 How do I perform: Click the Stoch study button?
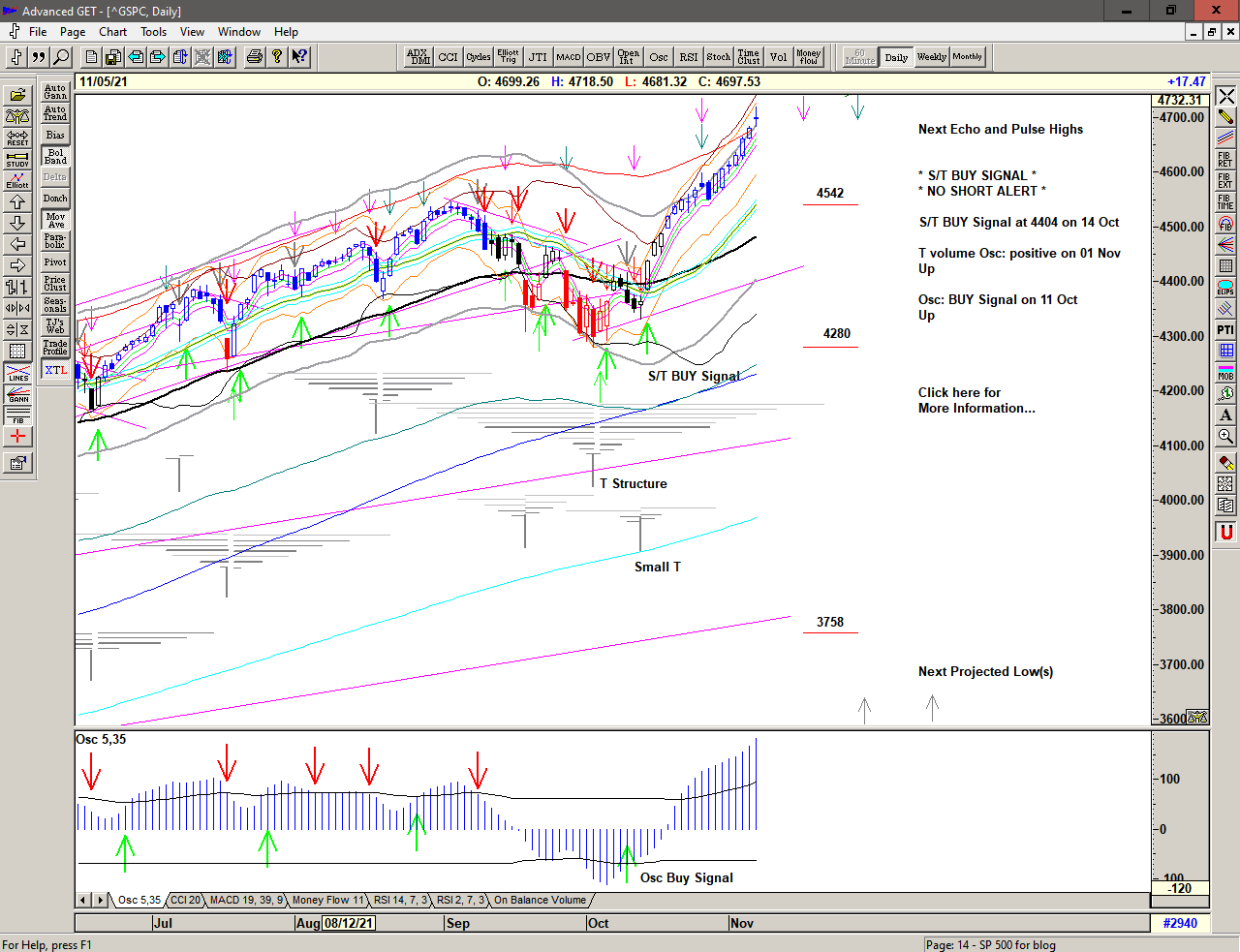coord(718,57)
